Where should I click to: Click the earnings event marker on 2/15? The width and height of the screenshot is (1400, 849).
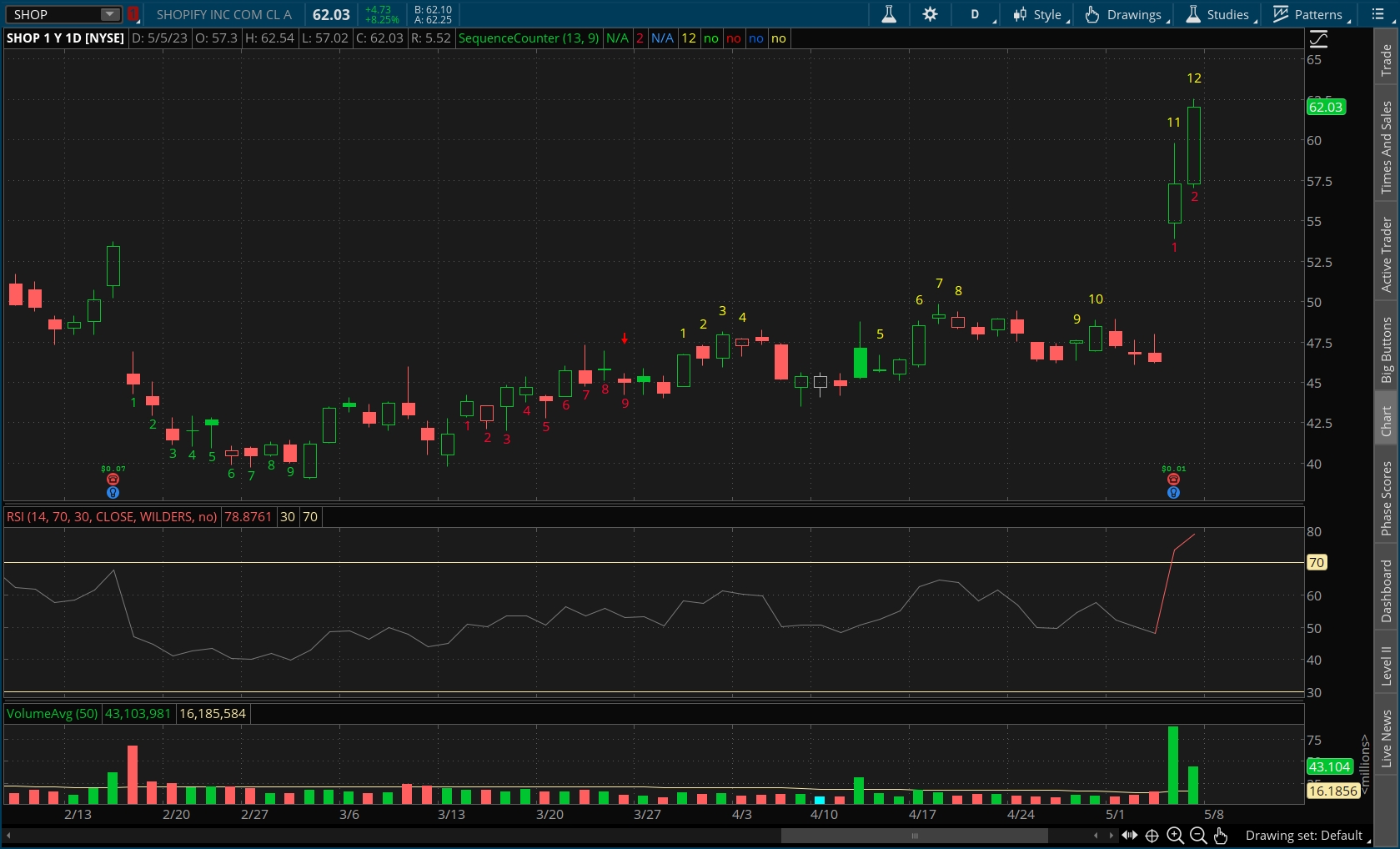[113, 480]
